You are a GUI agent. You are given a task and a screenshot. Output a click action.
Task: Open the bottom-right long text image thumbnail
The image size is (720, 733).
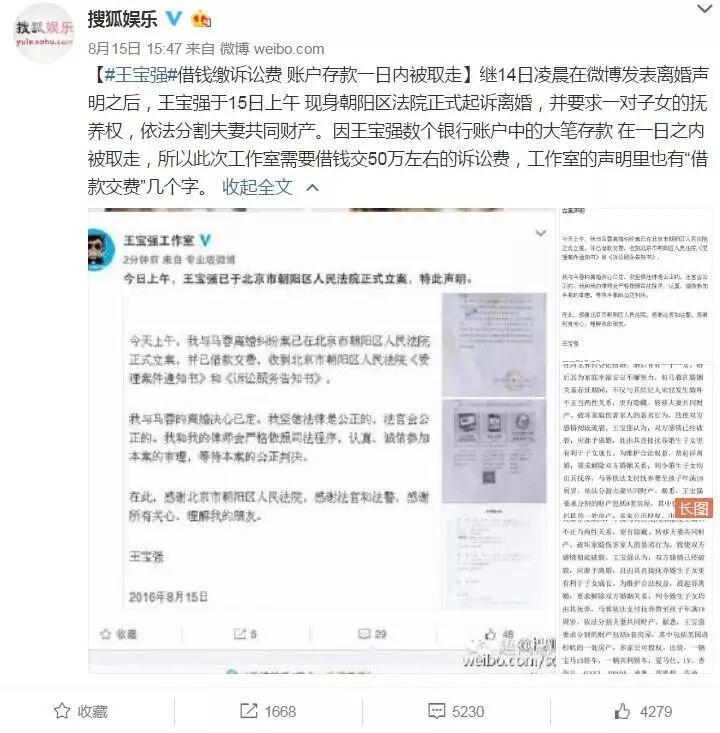(636, 597)
